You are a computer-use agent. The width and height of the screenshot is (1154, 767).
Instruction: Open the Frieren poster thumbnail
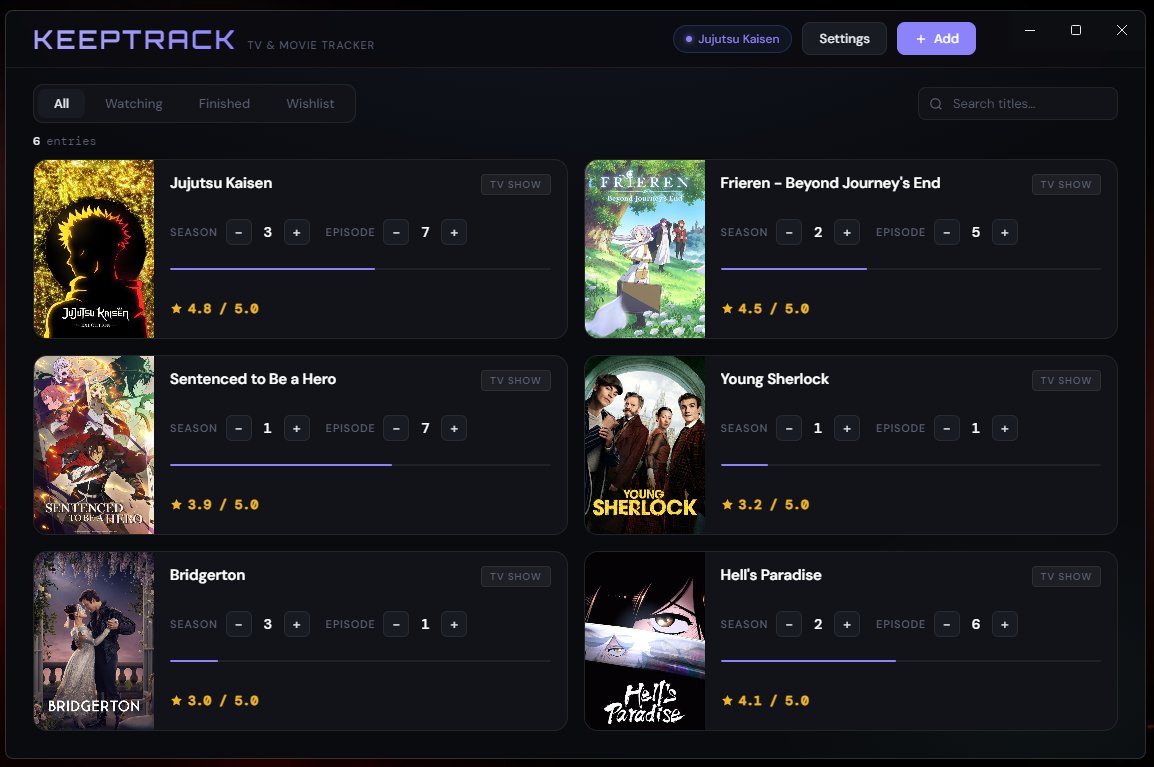click(645, 249)
